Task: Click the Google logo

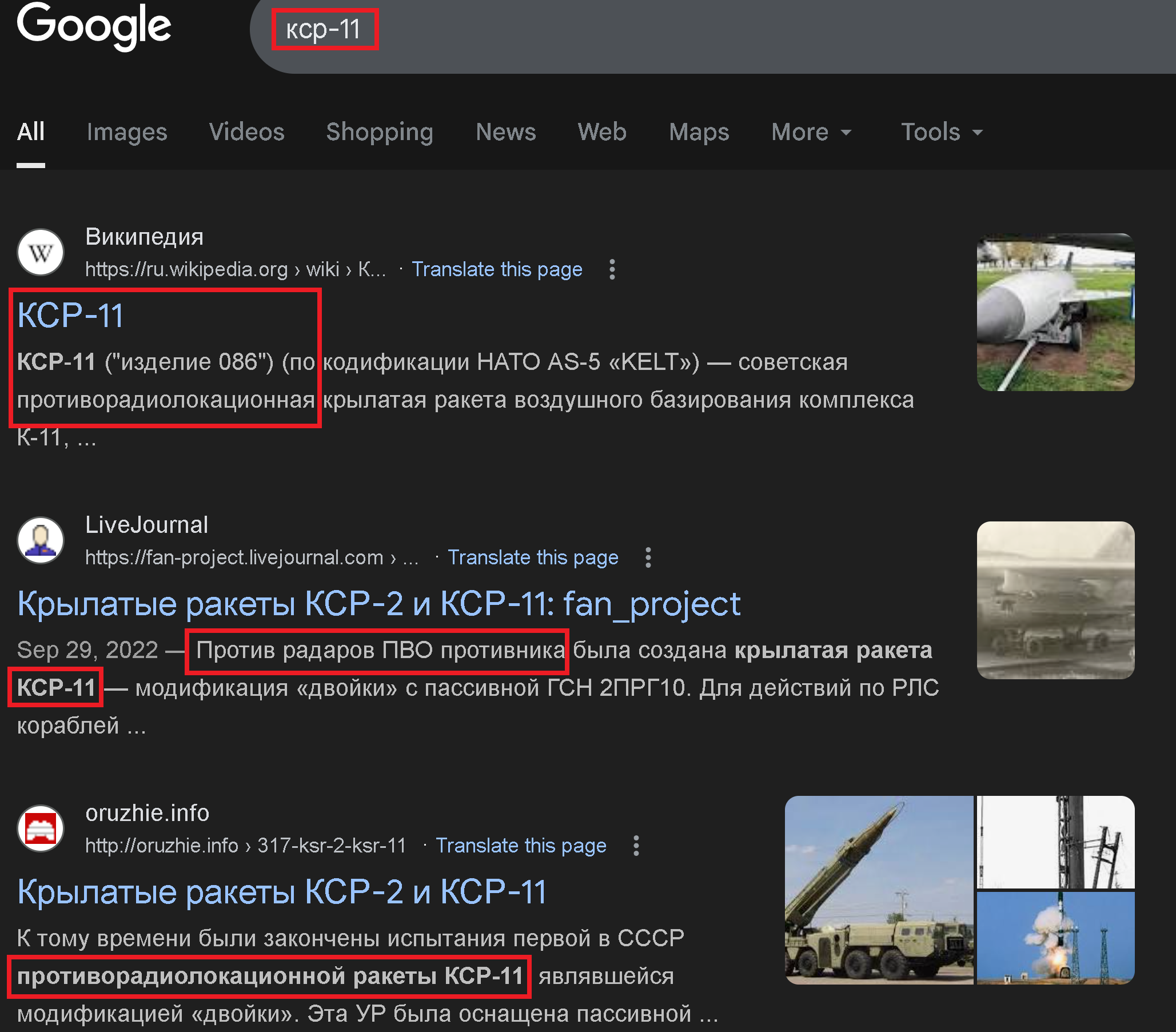Action: [94, 26]
